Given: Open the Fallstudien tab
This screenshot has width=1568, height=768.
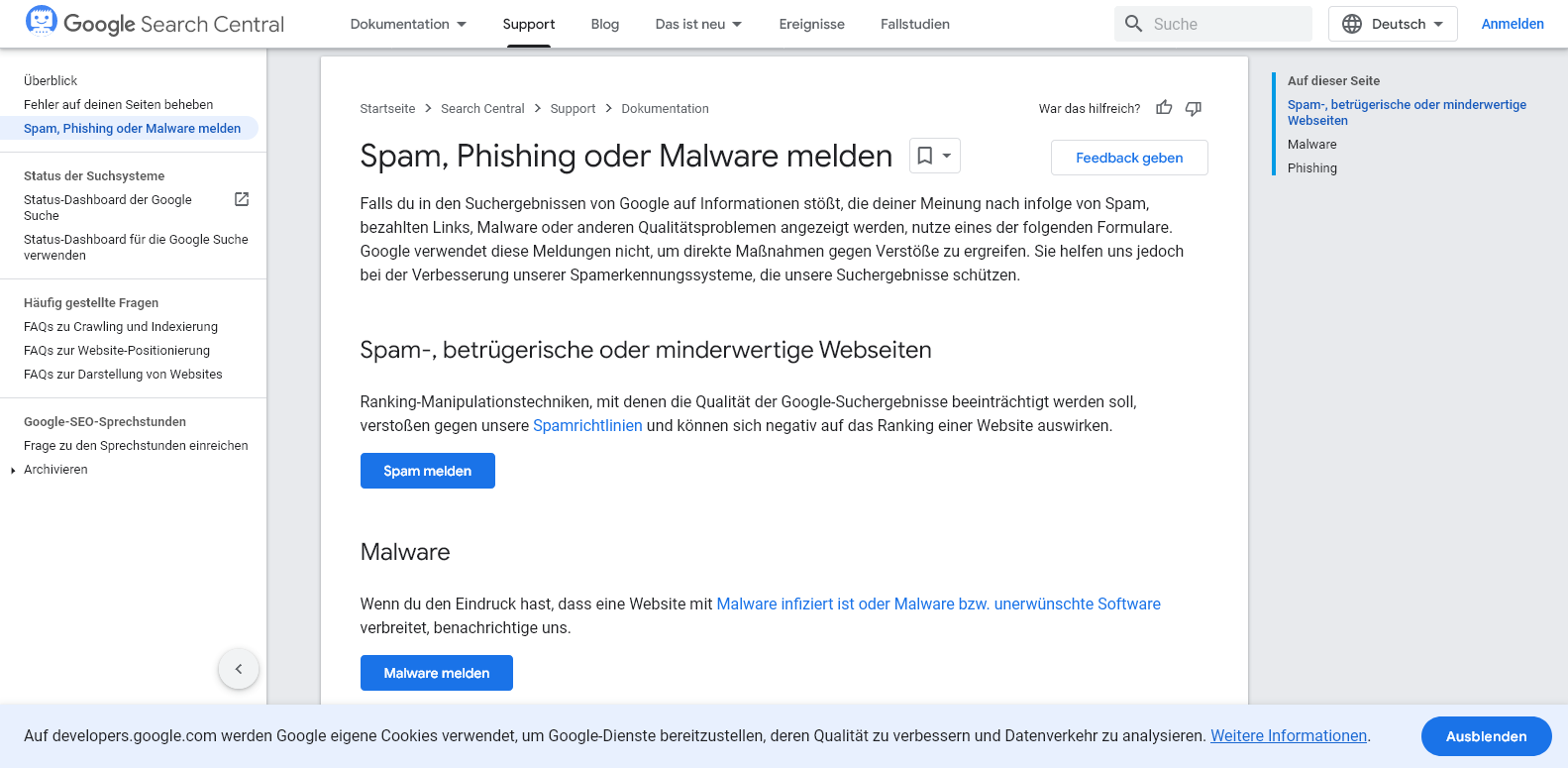Looking at the screenshot, I should click(x=915, y=24).
